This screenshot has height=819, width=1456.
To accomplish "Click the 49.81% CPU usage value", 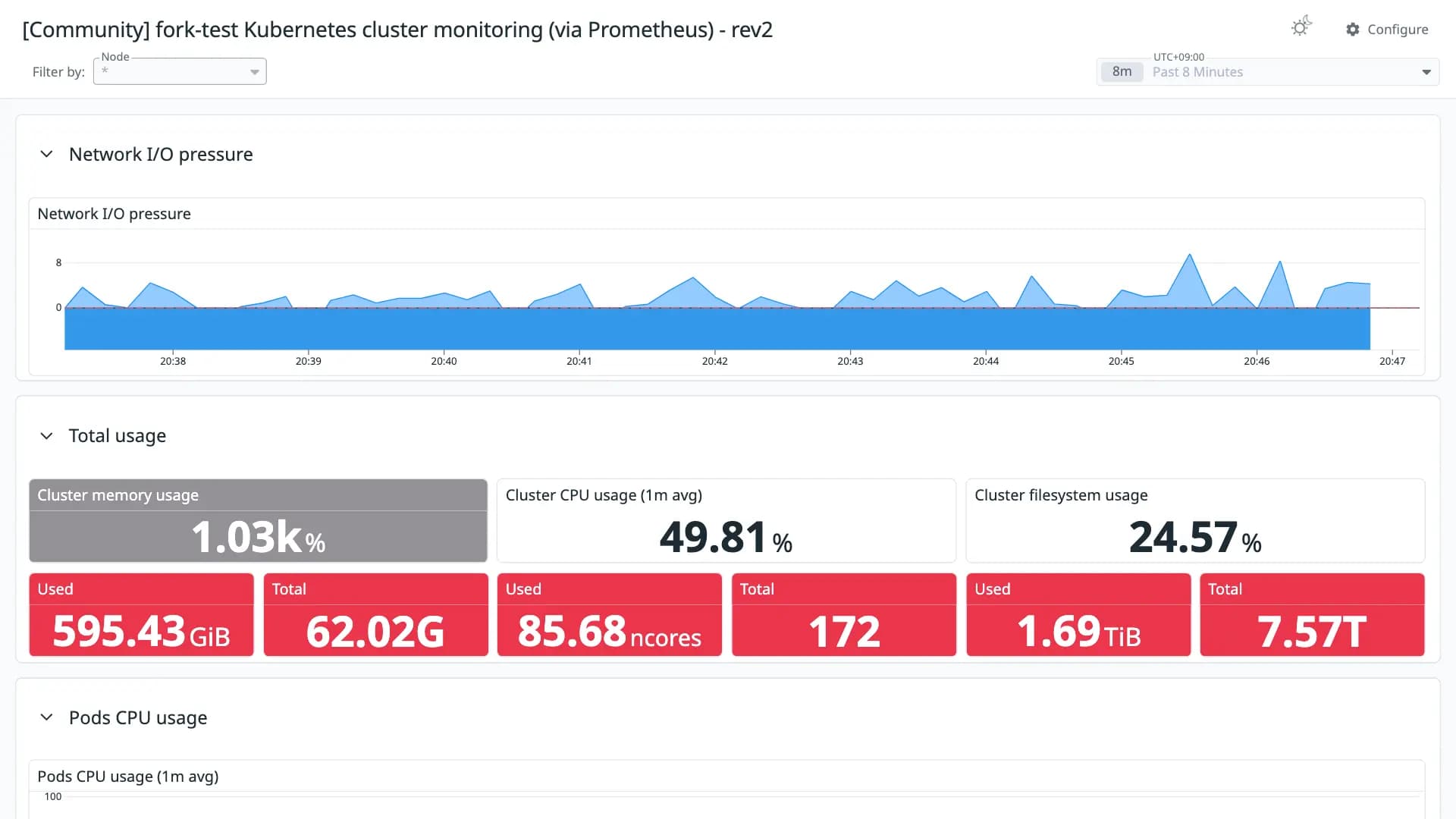I will tap(726, 538).
